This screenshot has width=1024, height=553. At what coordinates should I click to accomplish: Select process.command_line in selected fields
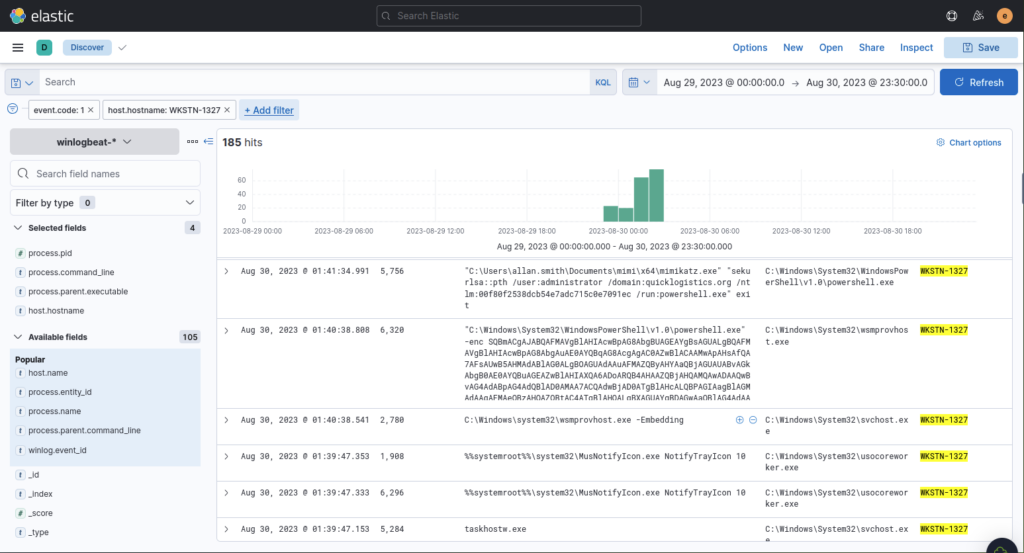(x=71, y=272)
